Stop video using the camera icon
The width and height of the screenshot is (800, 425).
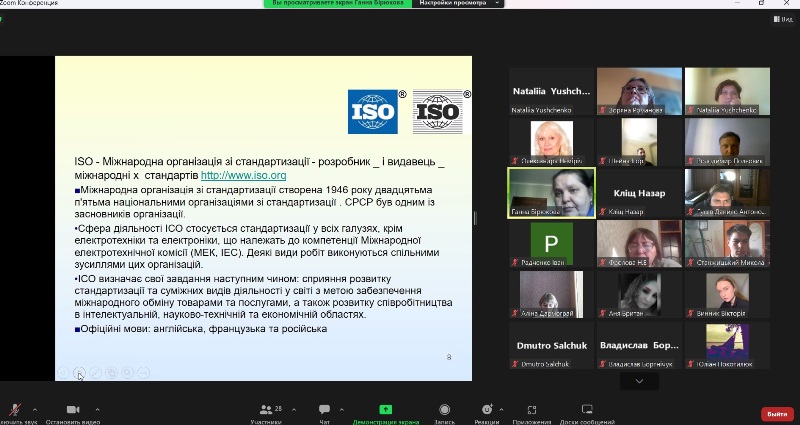tap(72, 409)
